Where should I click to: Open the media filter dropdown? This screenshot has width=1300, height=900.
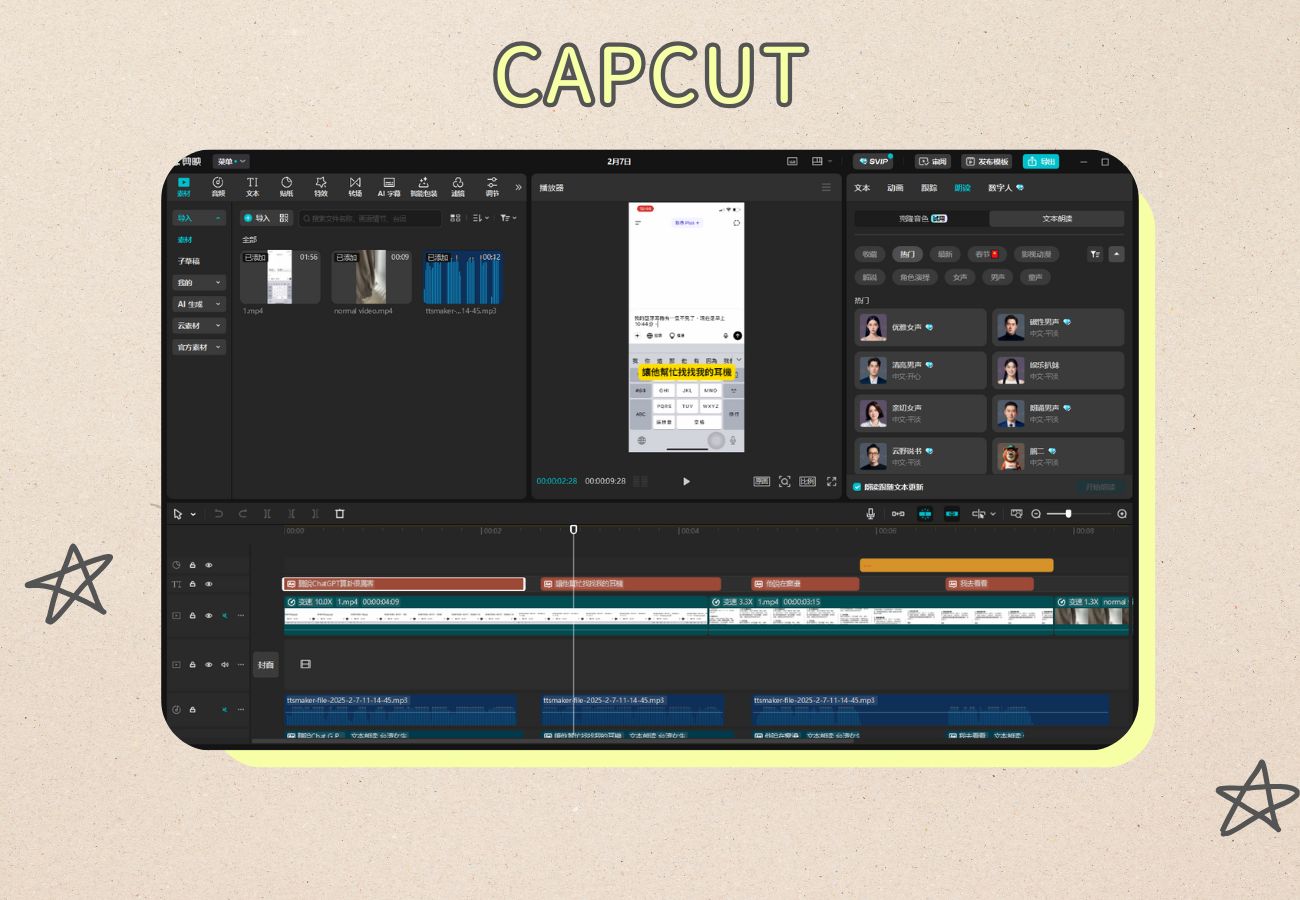pos(508,218)
